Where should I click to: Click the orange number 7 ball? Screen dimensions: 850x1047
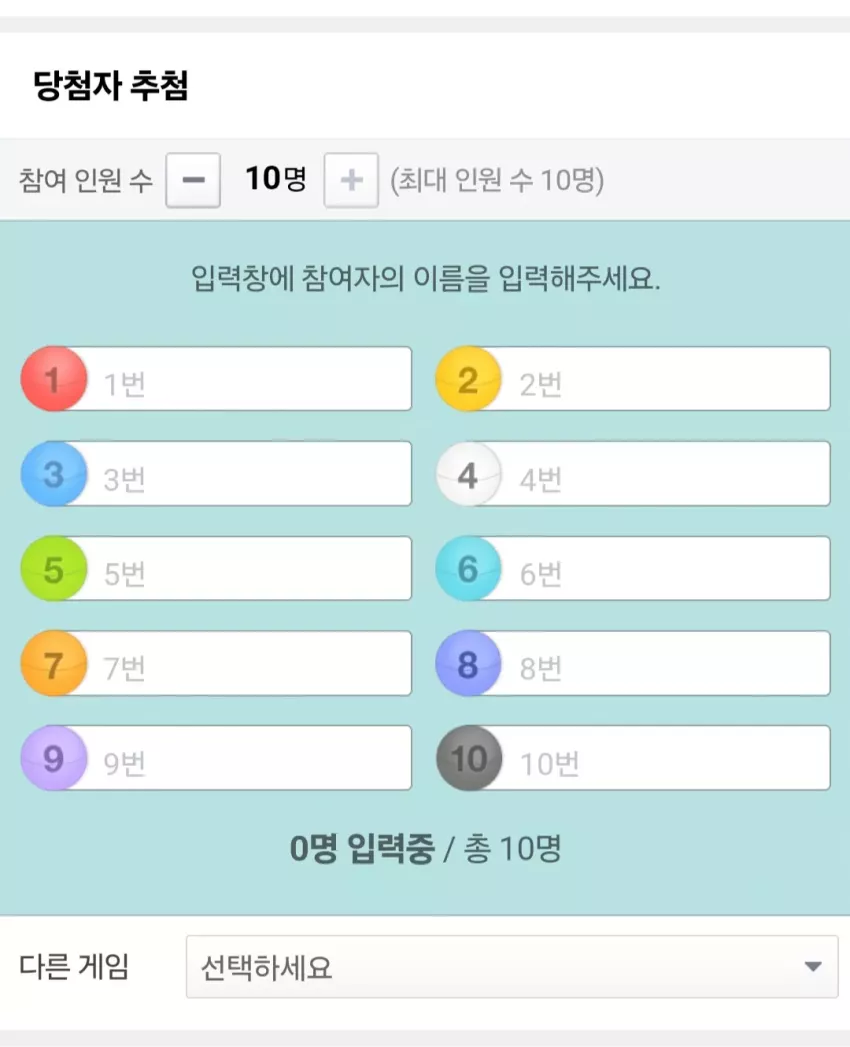[54, 663]
